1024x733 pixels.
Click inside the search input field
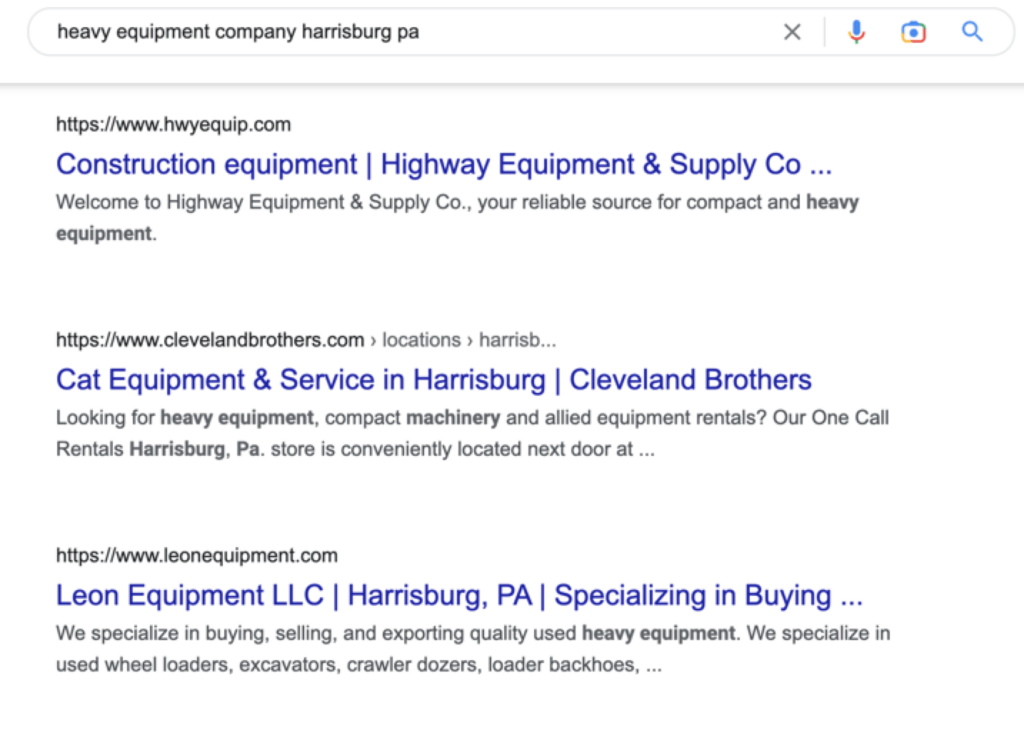click(400, 31)
